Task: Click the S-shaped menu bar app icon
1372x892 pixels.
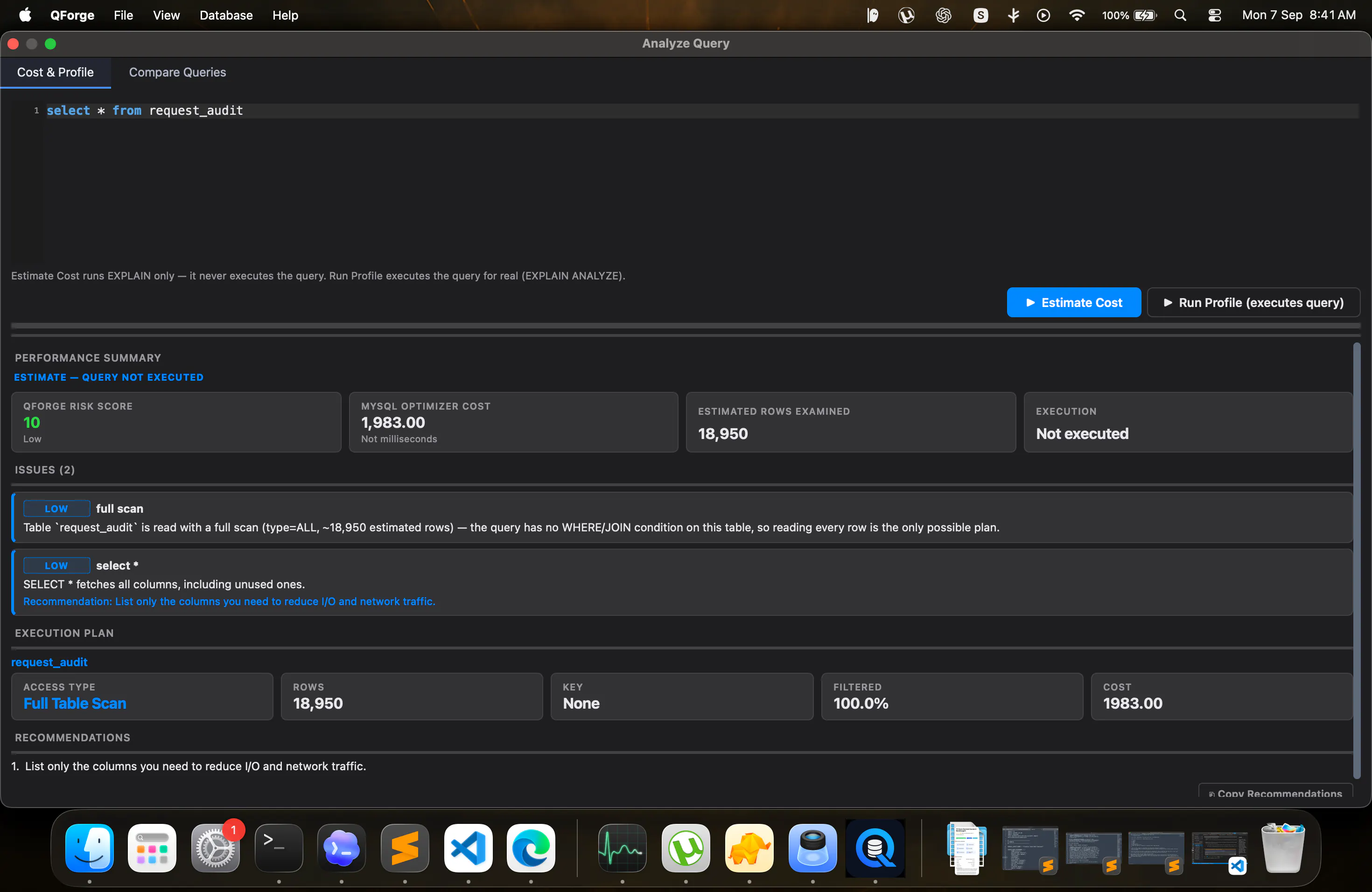Action: coord(980,15)
